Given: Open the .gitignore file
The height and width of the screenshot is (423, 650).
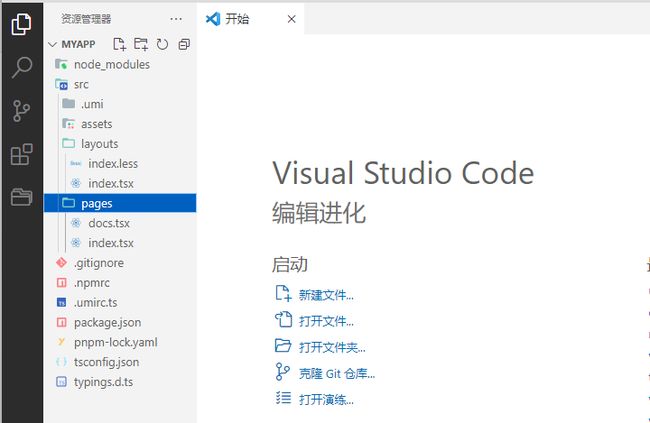Looking at the screenshot, I should (120, 263).
